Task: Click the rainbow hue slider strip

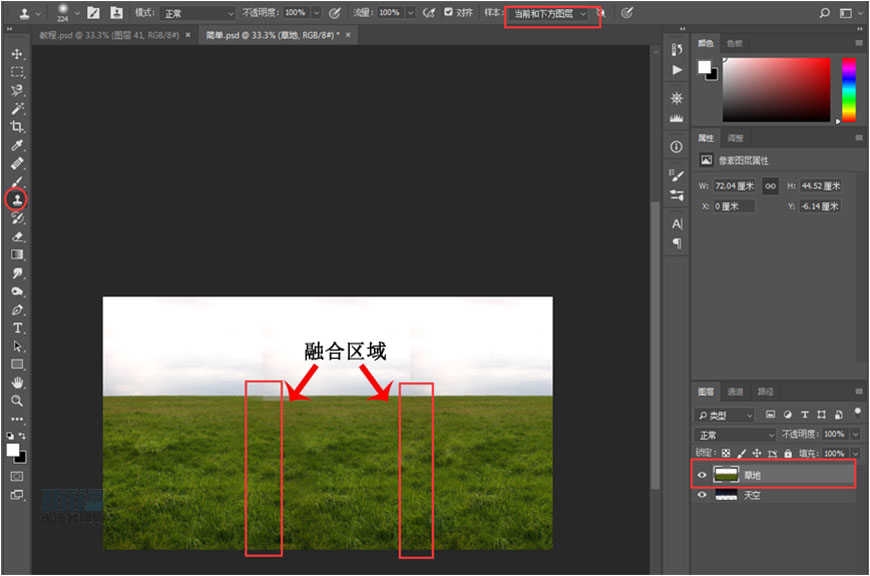Action: point(849,90)
